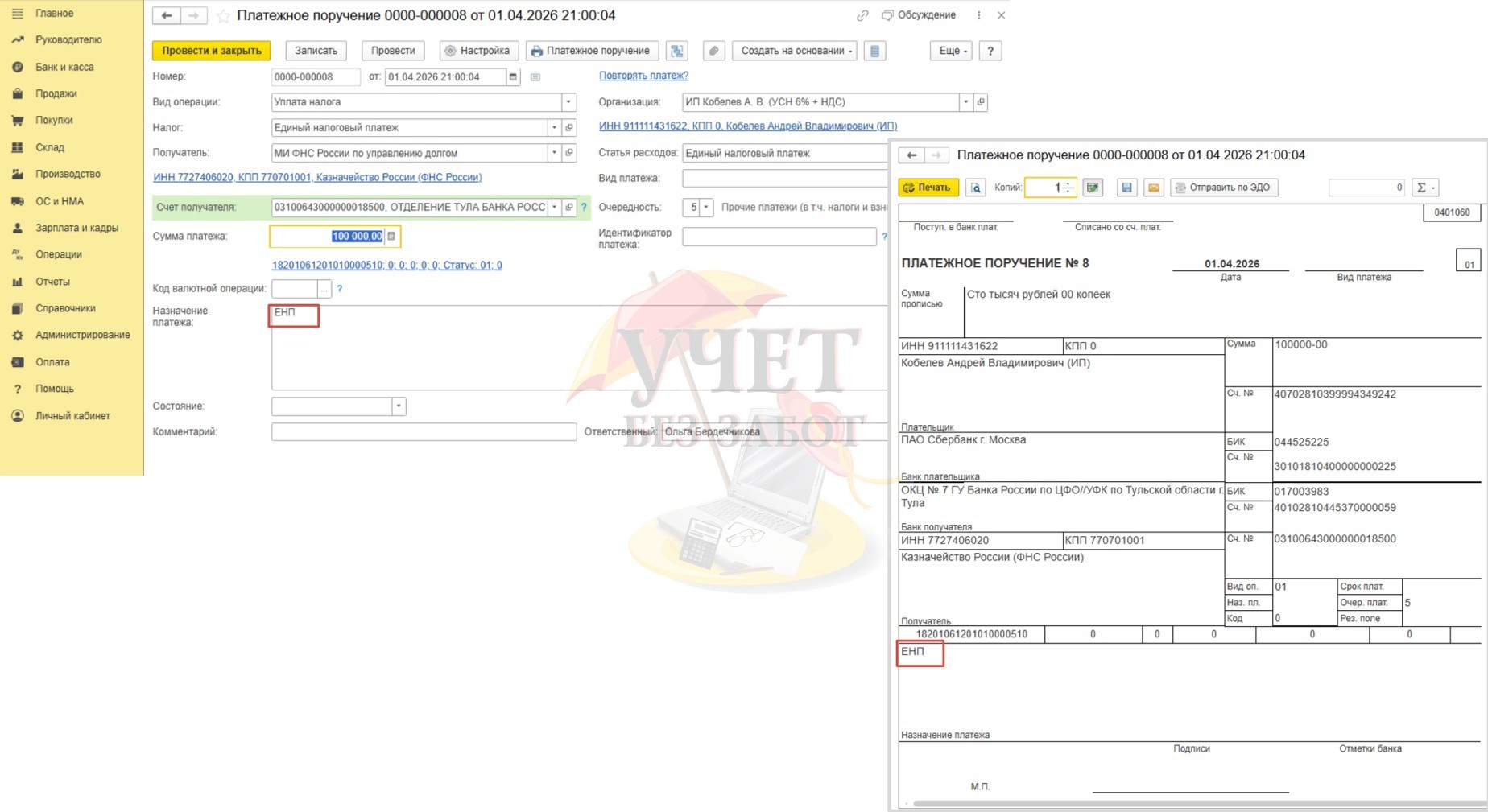Open the date calendar picker icon
The width and height of the screenshot is (1488, 812).
pos(513,77)
